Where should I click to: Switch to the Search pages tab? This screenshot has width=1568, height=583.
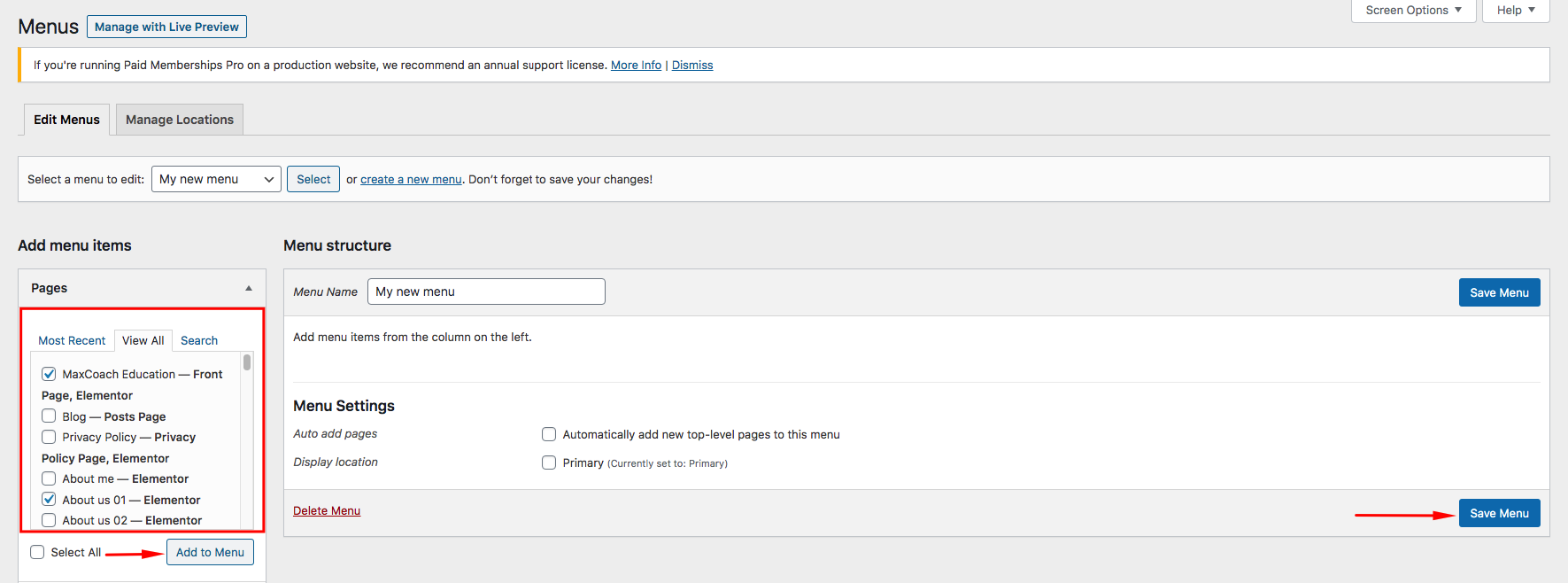[199, 340]
